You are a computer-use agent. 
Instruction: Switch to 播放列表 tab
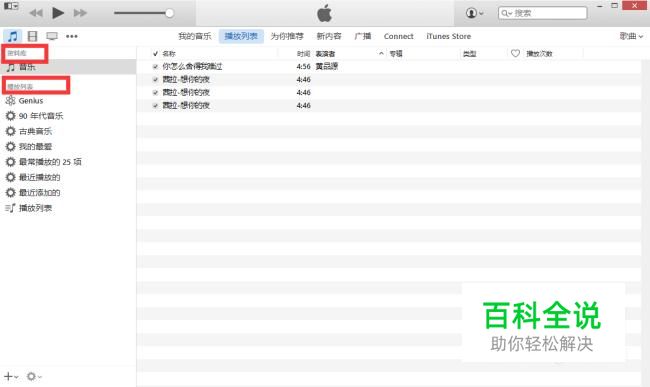tap(241, 36)
